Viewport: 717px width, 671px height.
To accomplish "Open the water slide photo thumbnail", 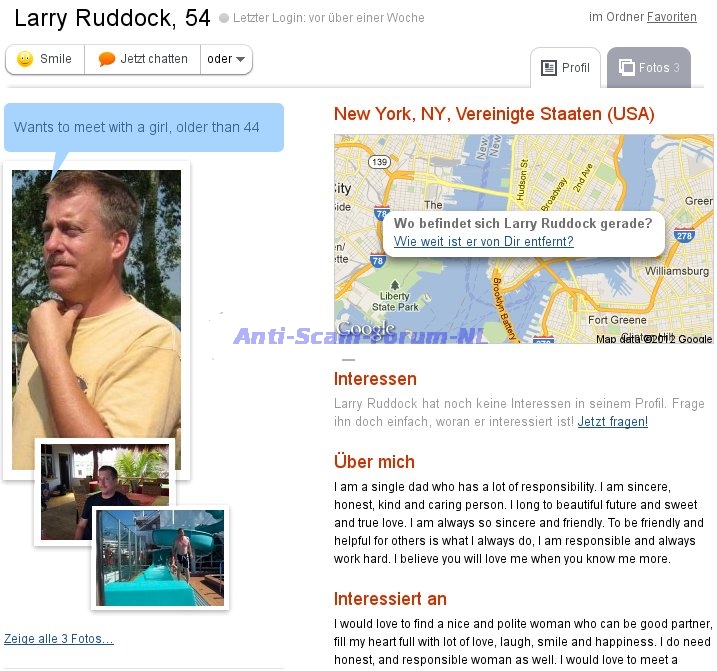I will (160, 557).
